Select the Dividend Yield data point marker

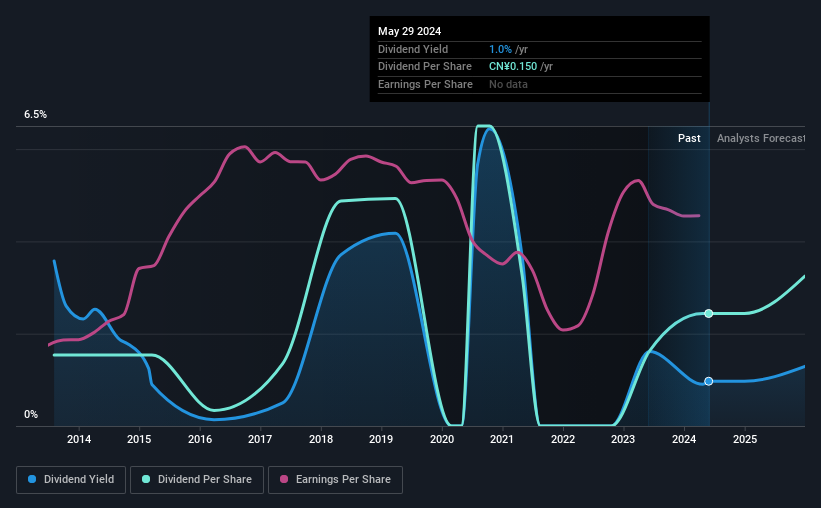(x=708, y=381)
